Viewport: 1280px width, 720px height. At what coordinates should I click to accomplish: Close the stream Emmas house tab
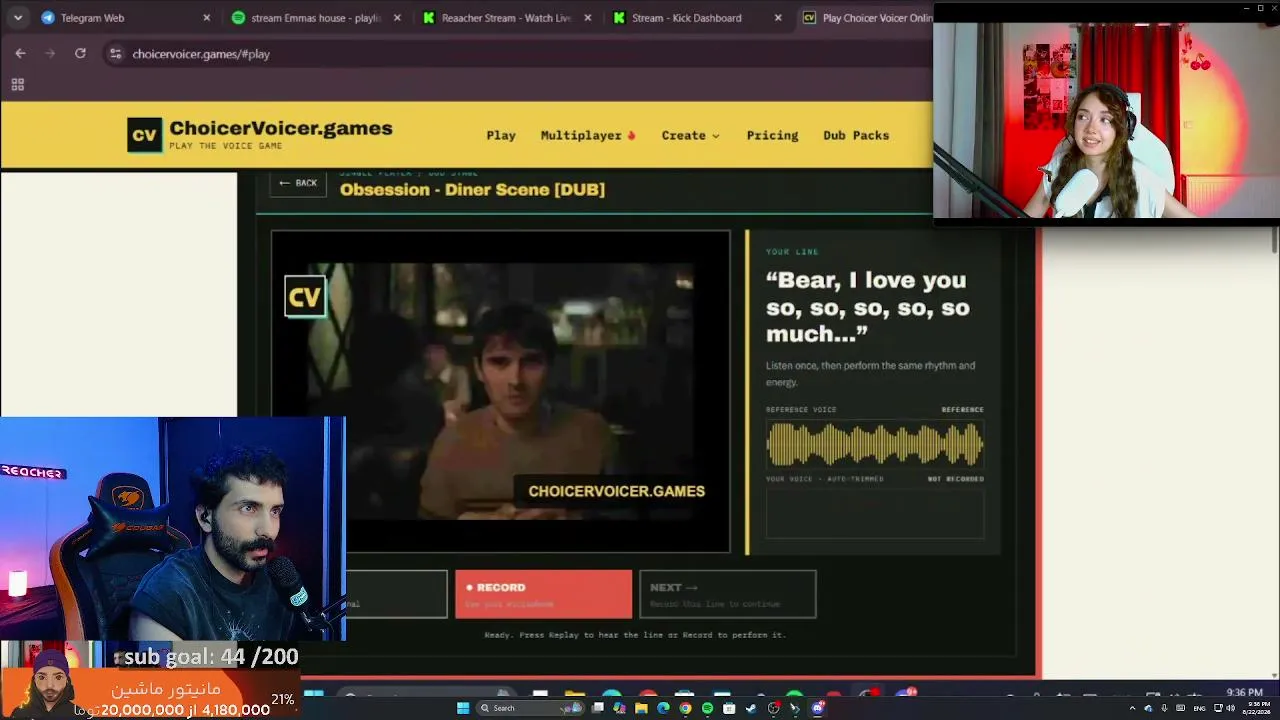point(398,18)
